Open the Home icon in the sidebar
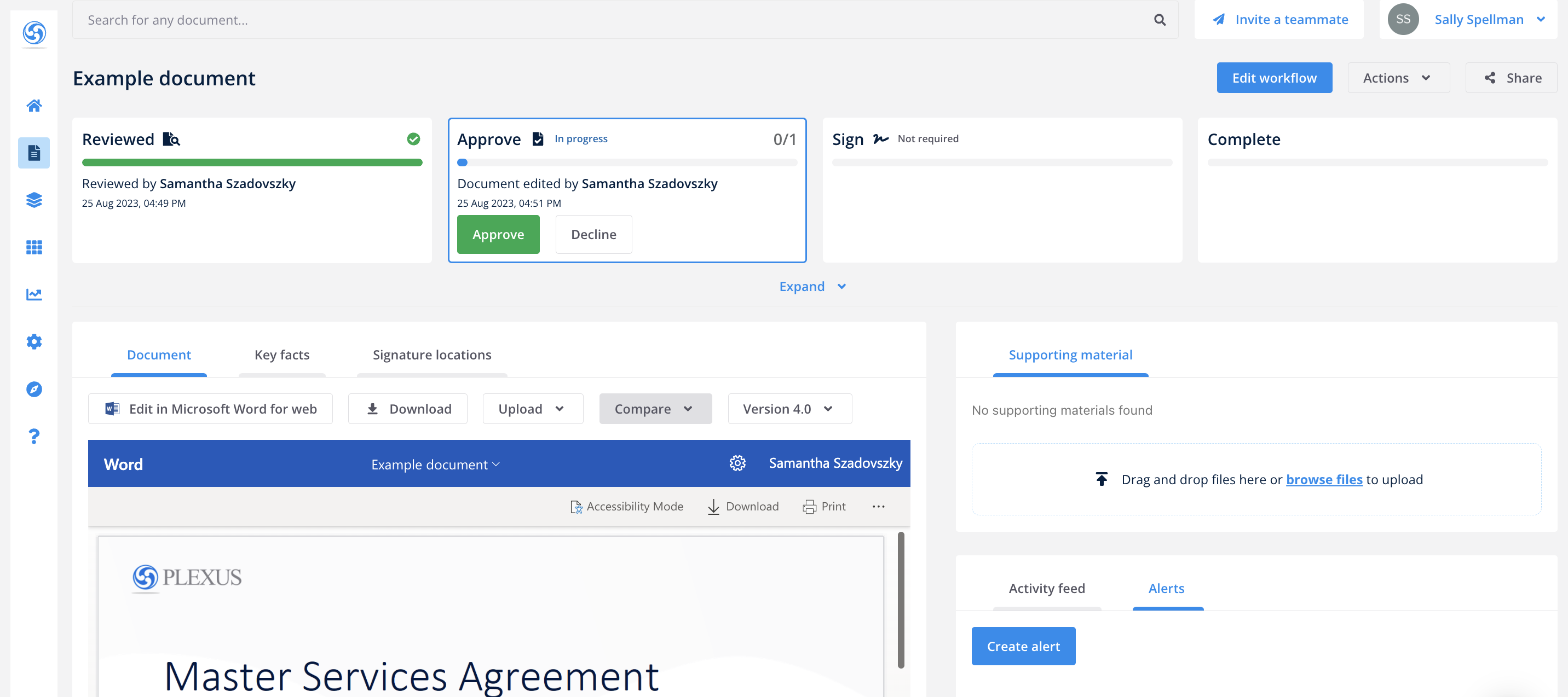Screen dimensions: 1568x697 pos(33,105)
